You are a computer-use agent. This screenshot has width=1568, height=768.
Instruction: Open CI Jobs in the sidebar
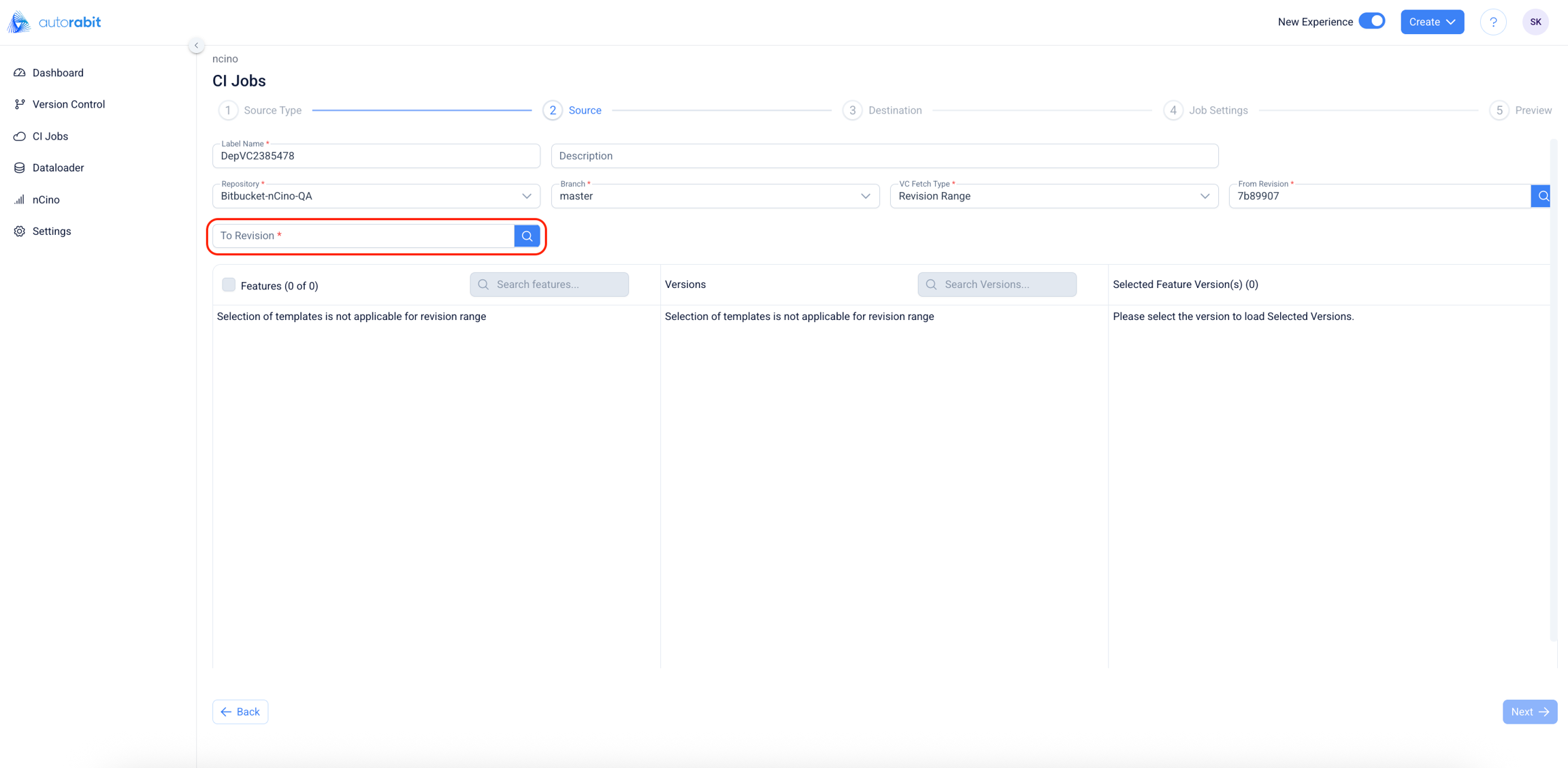[x=50, y=136]
